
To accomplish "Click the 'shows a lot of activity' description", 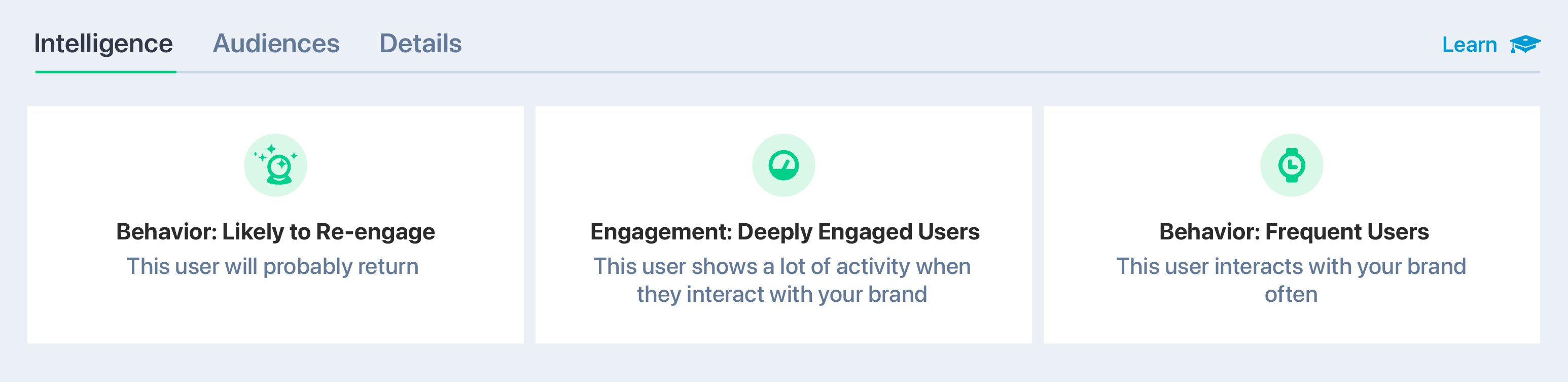I will click(781, 280).
